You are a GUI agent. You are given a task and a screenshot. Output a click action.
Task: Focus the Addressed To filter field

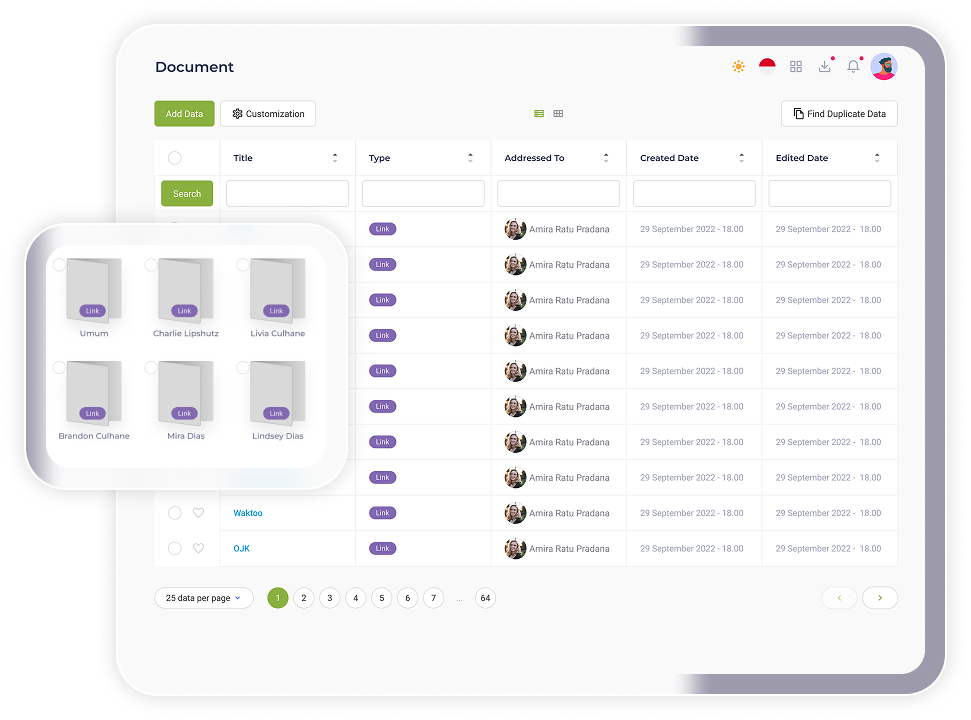(x=558, y=194)
